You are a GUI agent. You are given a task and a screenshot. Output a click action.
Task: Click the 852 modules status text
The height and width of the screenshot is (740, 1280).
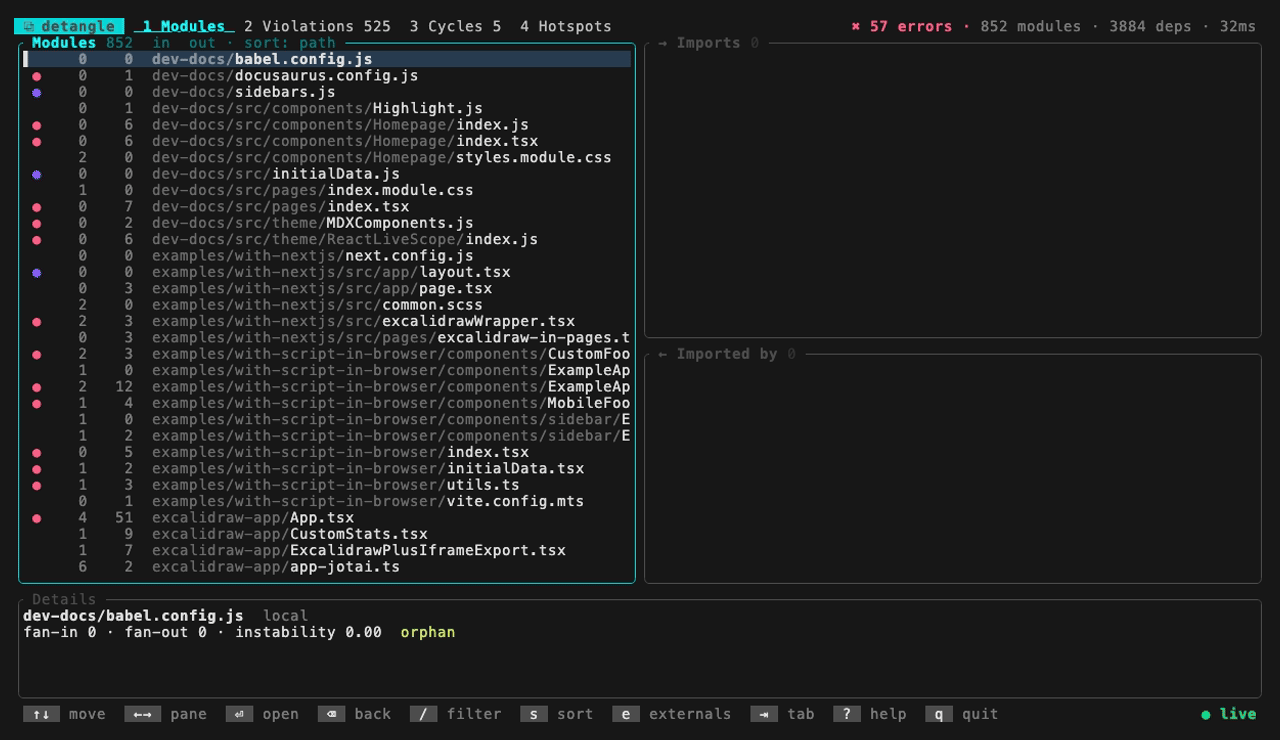[1030, 27]
